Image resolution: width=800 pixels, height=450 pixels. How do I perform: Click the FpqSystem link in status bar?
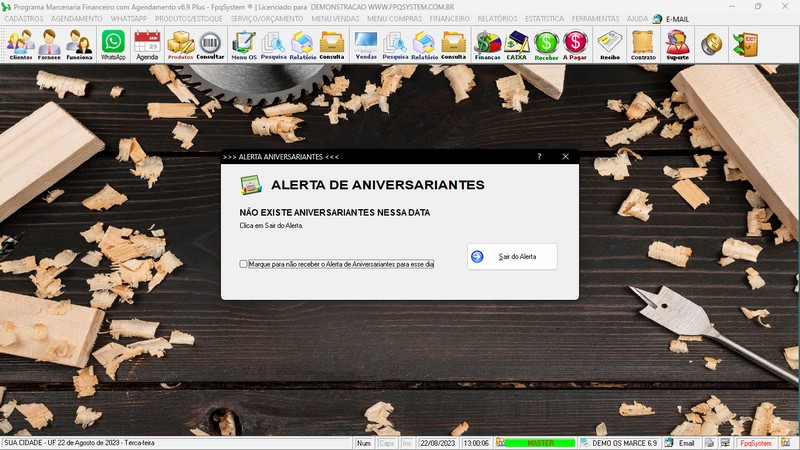[756, 443]
